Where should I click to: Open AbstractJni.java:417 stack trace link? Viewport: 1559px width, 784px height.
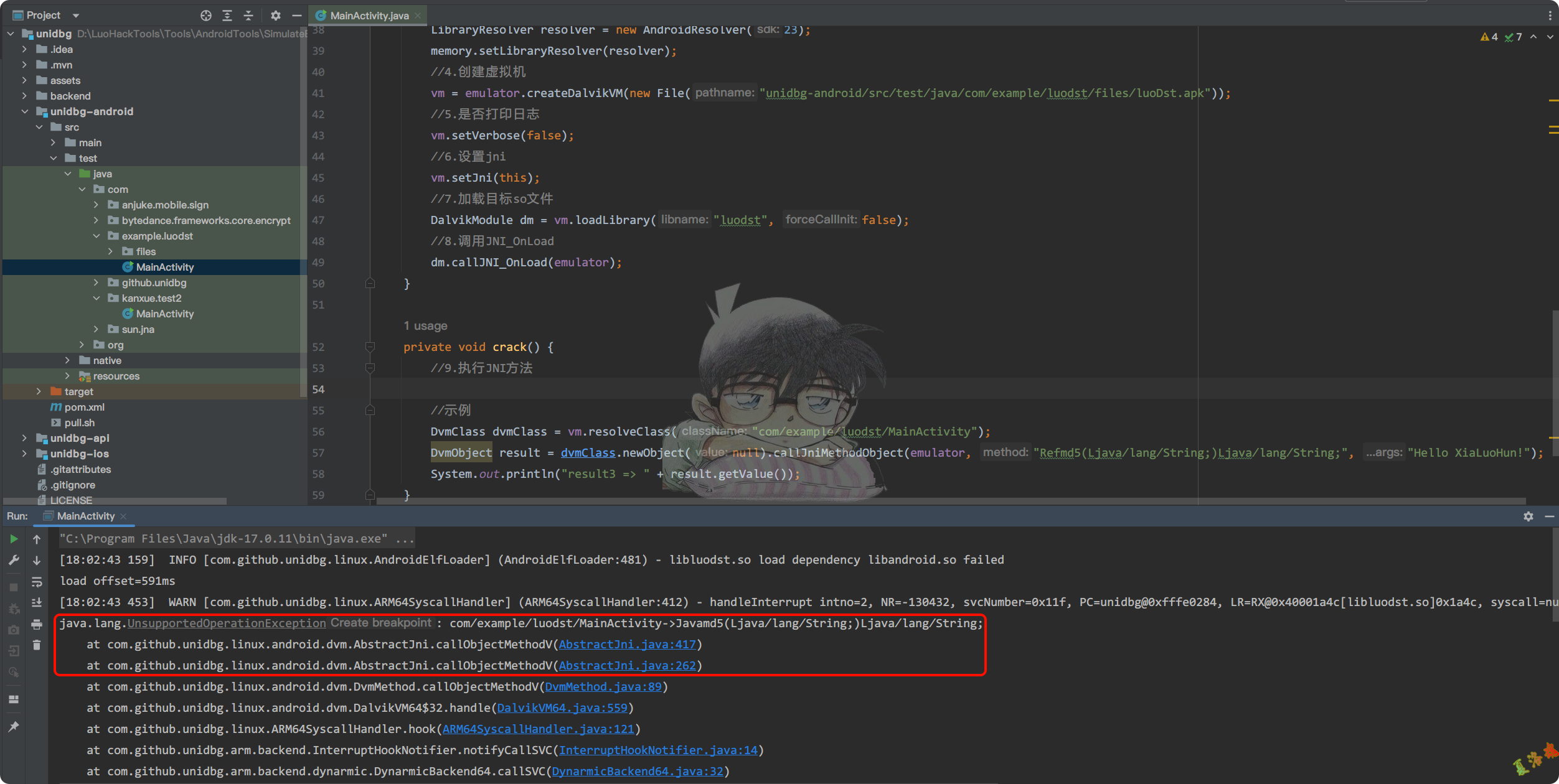pos(627,645)
